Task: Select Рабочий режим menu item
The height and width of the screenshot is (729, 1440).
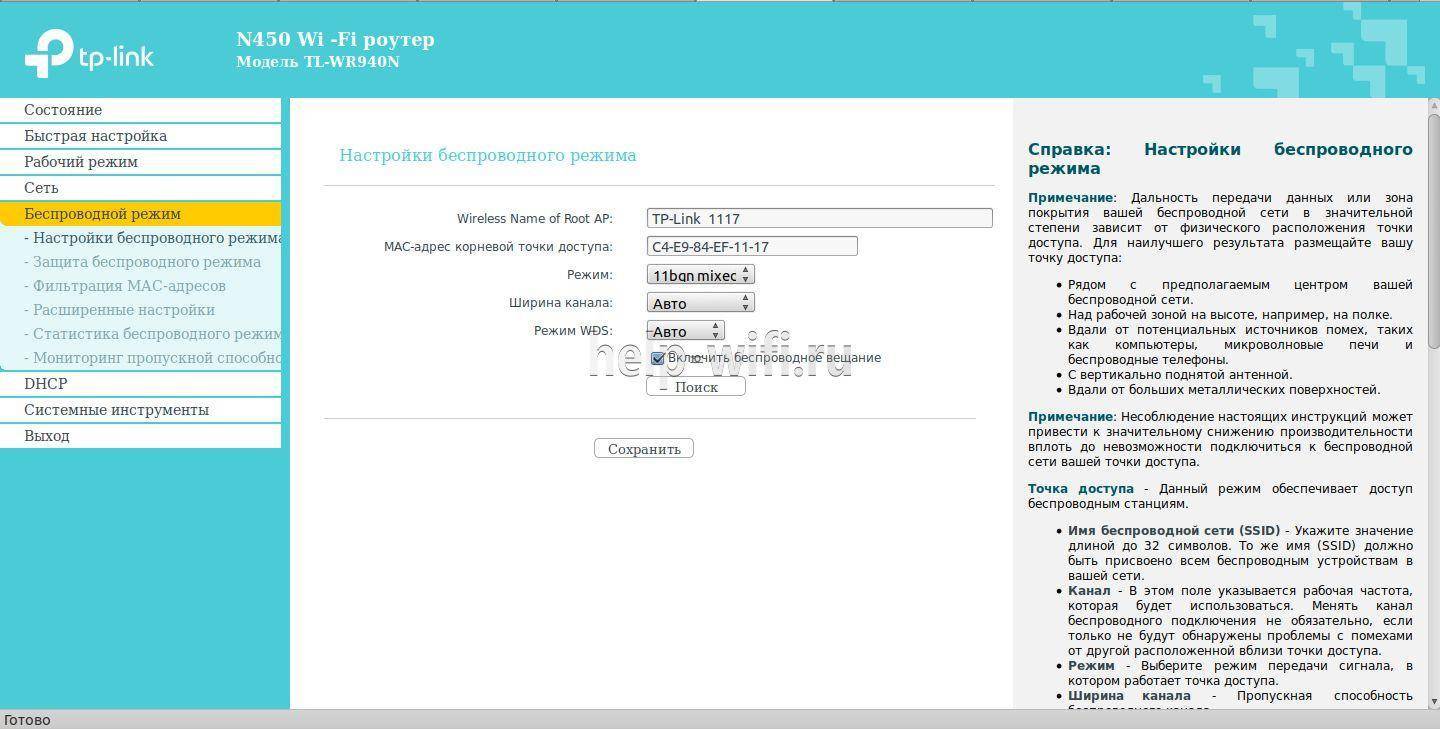Action: click(x=81, y=162)
